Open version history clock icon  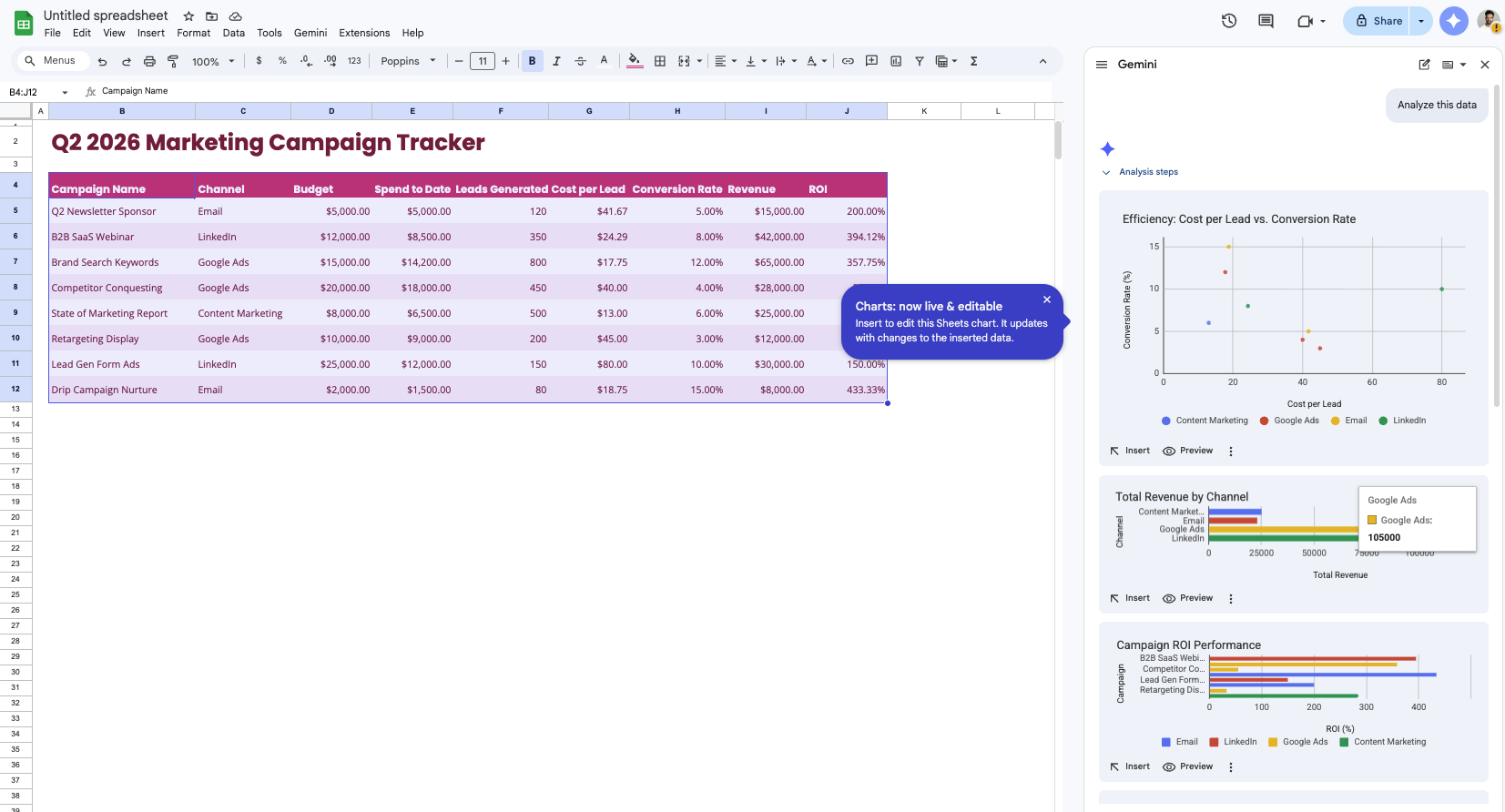(x=1229, y=21)
